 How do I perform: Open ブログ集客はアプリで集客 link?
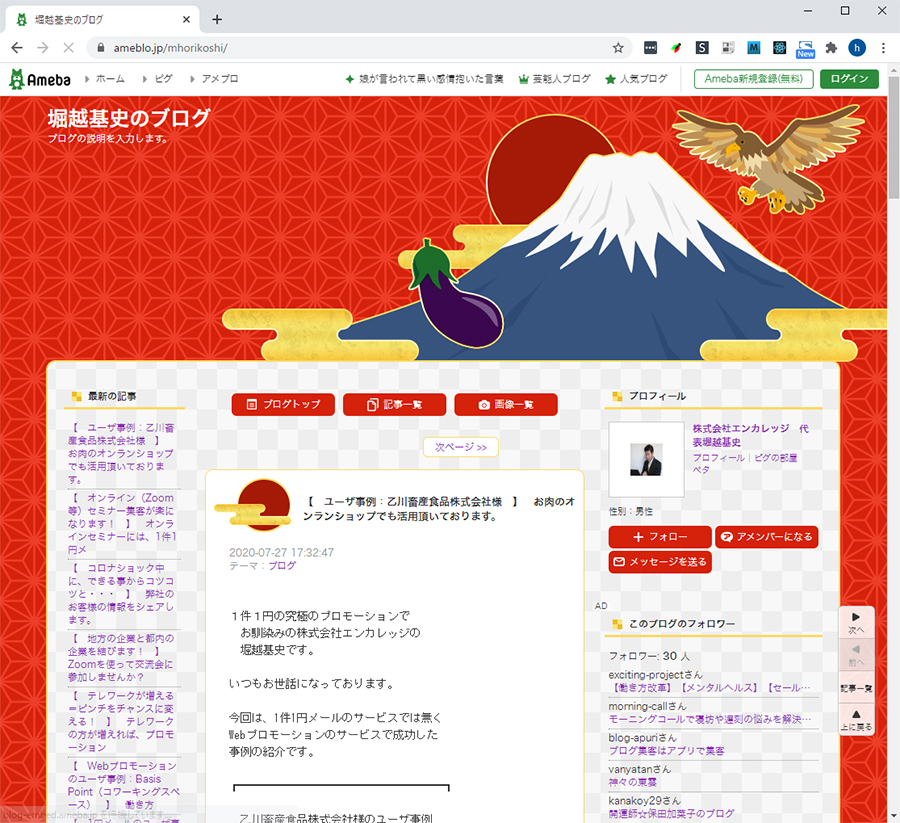pyautogui.click(x=666, y=751)
